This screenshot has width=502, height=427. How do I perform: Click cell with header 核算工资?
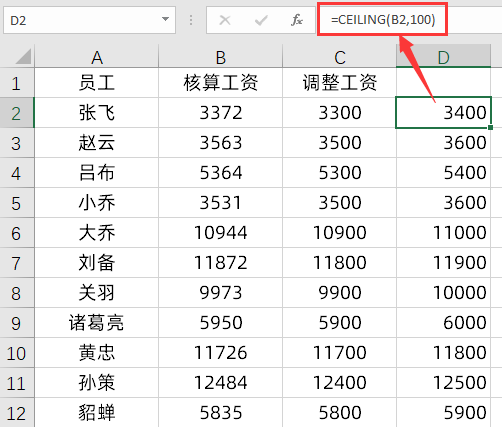[x=220, y=83]
